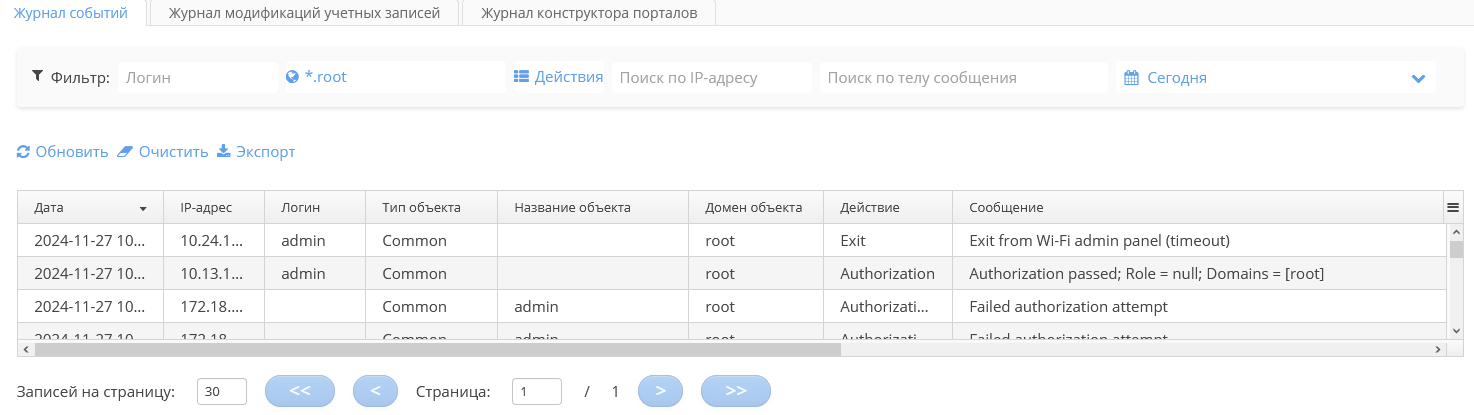
Task: Expand the Сегодня date range dropdown
Action: 1417,78
